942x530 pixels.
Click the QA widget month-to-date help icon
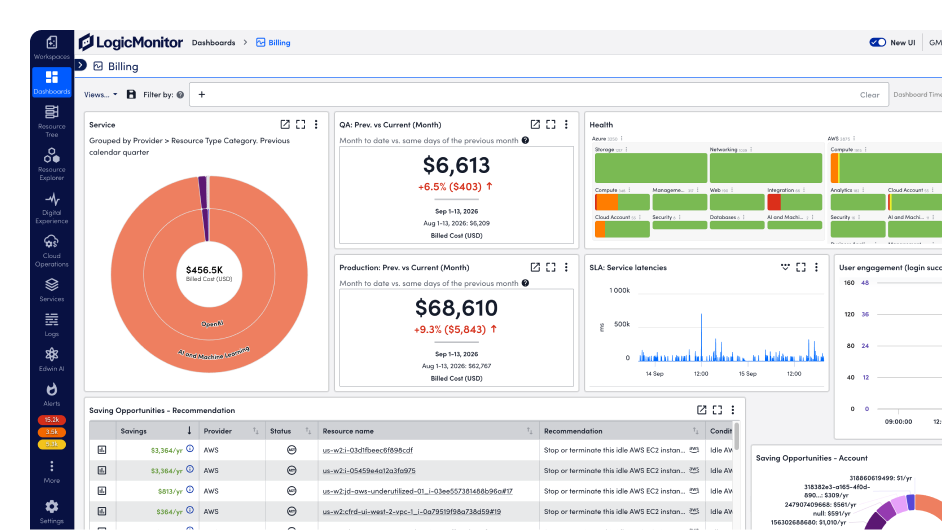point(525,140)
